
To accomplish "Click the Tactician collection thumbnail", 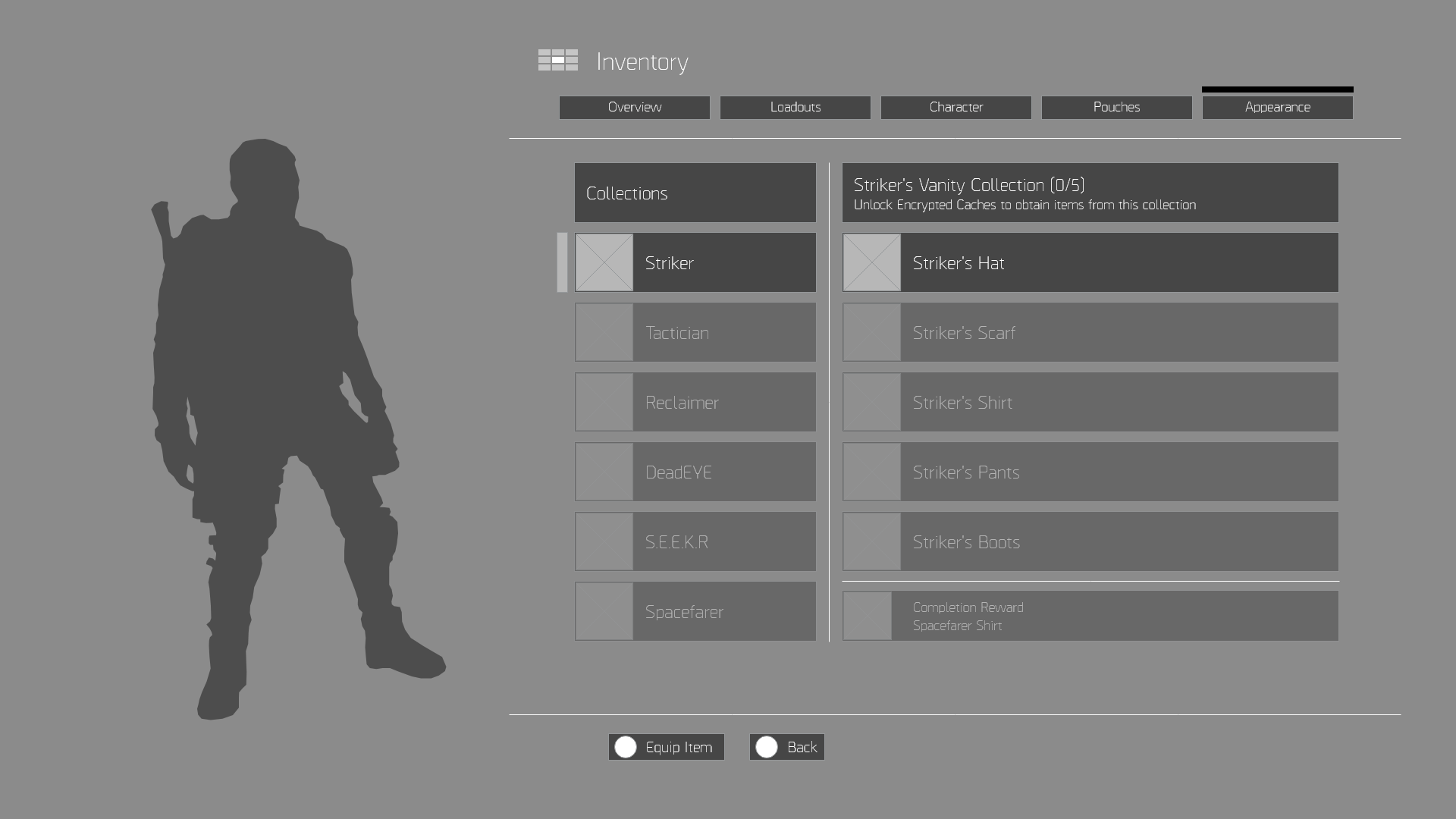I will [x=604, y=332].
